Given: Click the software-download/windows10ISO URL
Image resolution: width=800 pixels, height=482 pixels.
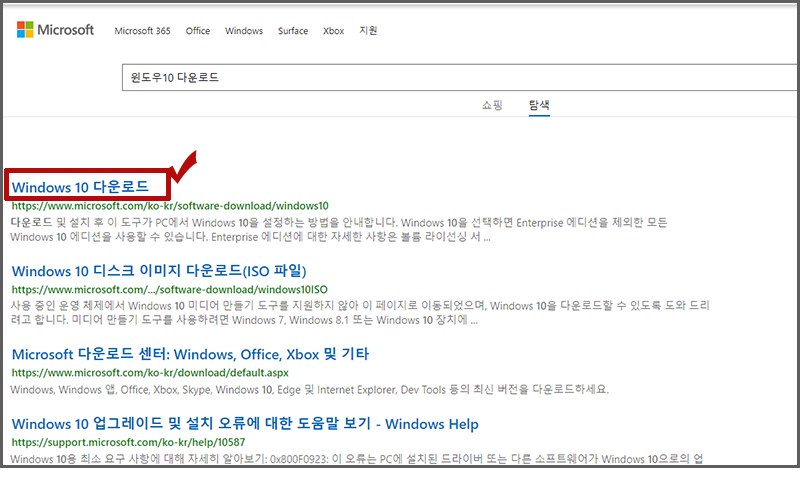Looking at the screenshot, I should click(169, 290).
